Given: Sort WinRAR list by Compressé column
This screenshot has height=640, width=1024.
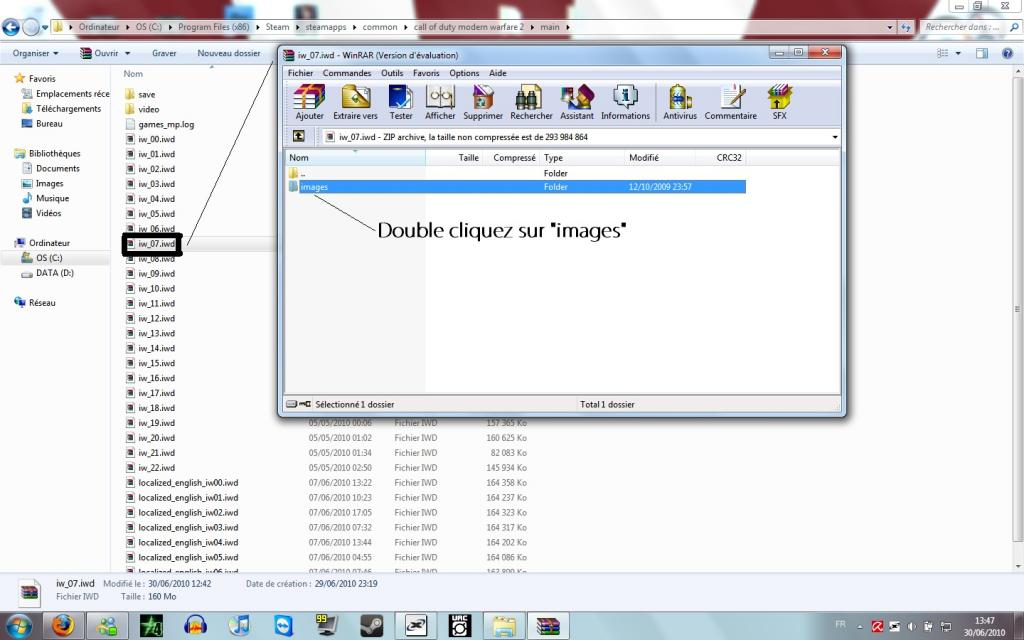Looking at the screenshot, I should 511,157.
